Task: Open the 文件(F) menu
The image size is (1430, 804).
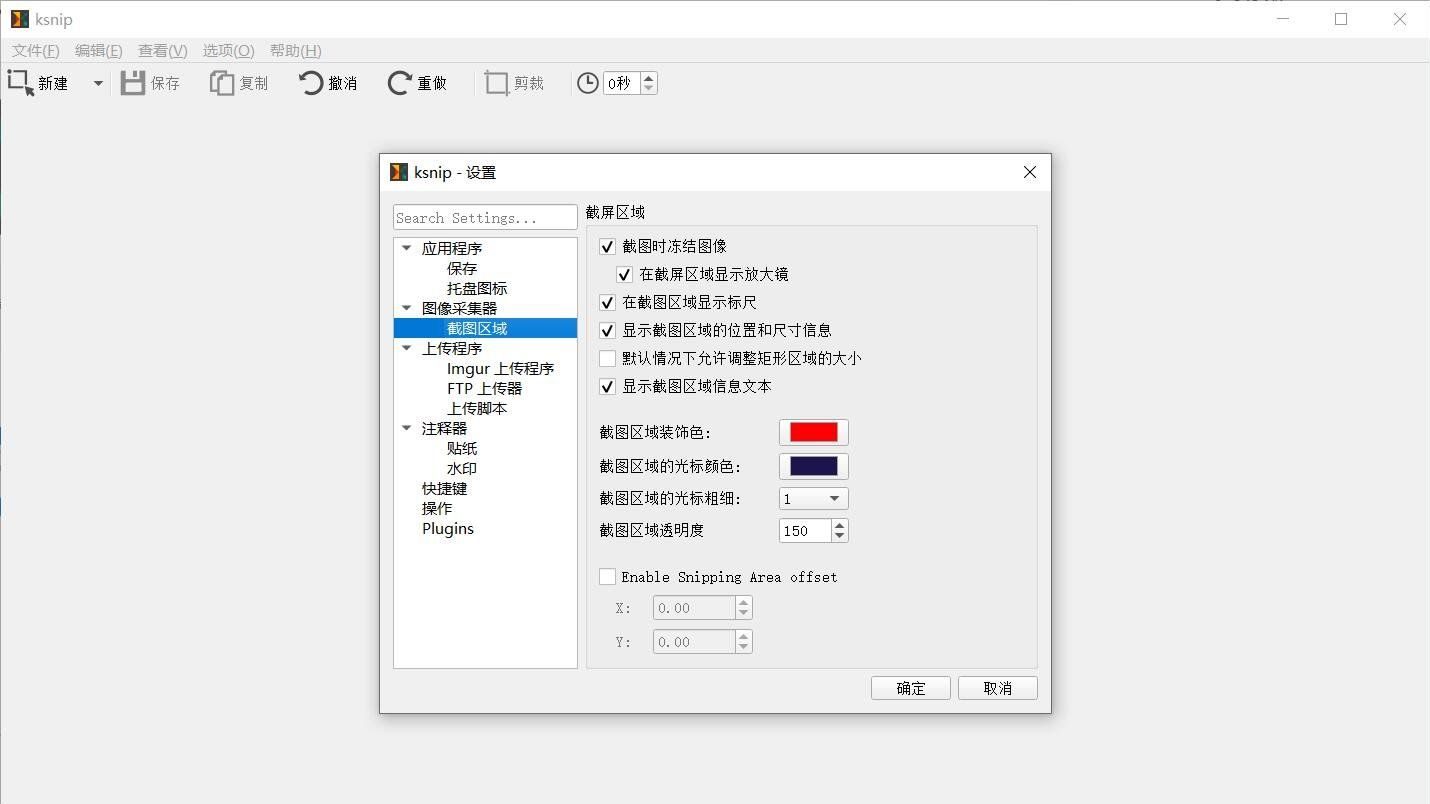Action: tap(36, 51)
